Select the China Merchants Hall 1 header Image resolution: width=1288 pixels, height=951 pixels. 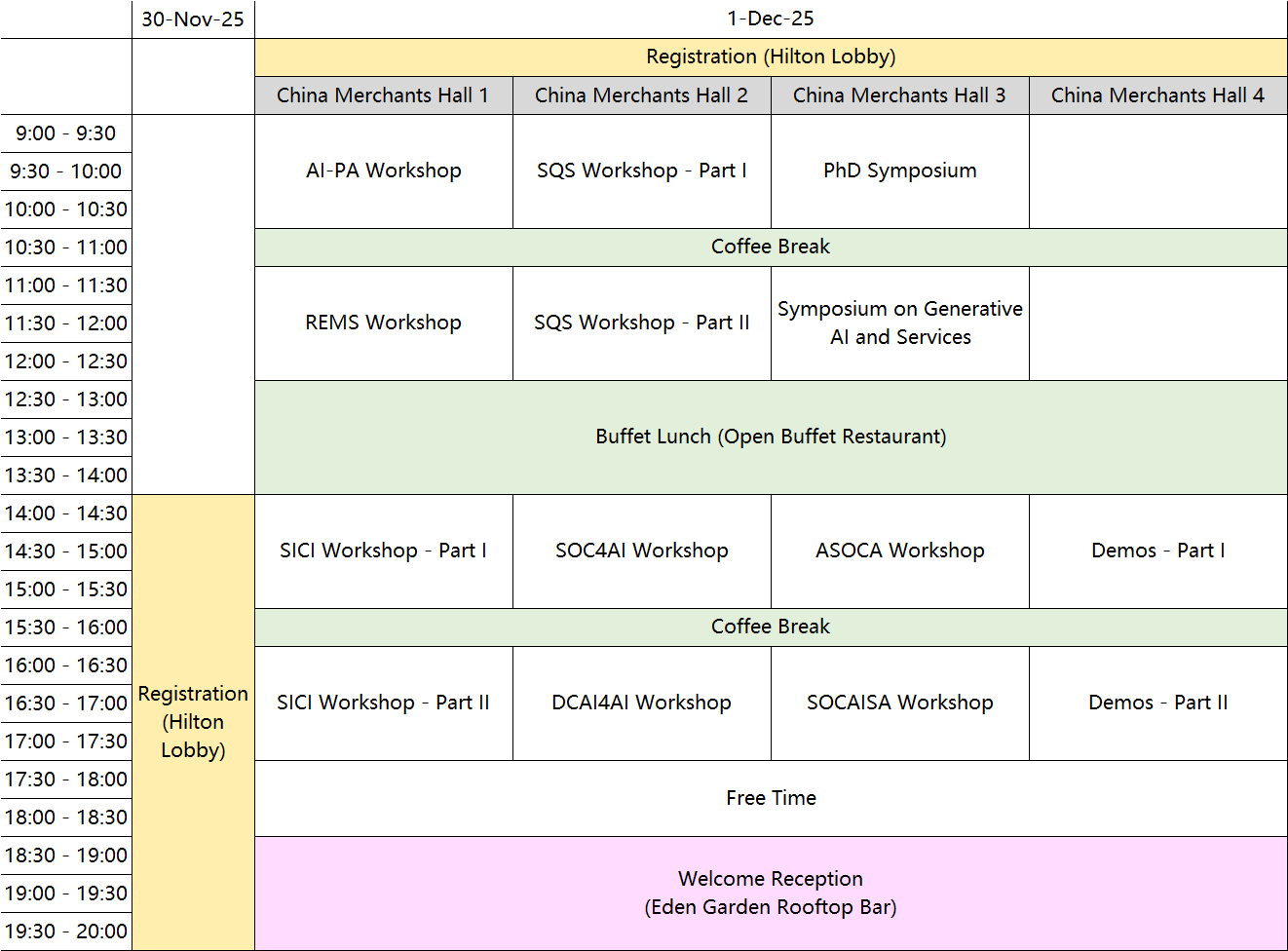(383, 95)
